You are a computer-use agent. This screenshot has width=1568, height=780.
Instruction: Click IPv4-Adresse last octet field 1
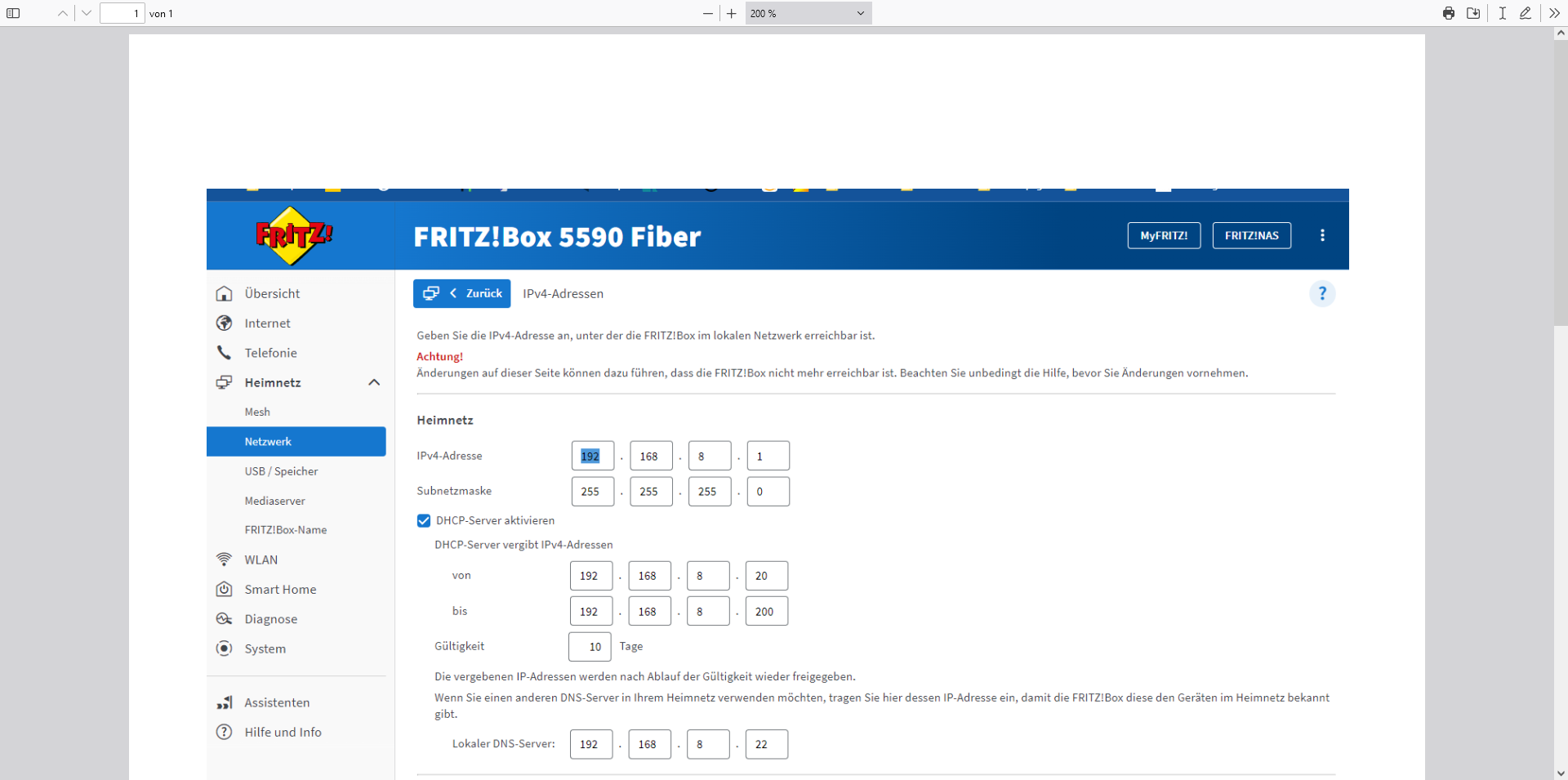click(768, 456)
